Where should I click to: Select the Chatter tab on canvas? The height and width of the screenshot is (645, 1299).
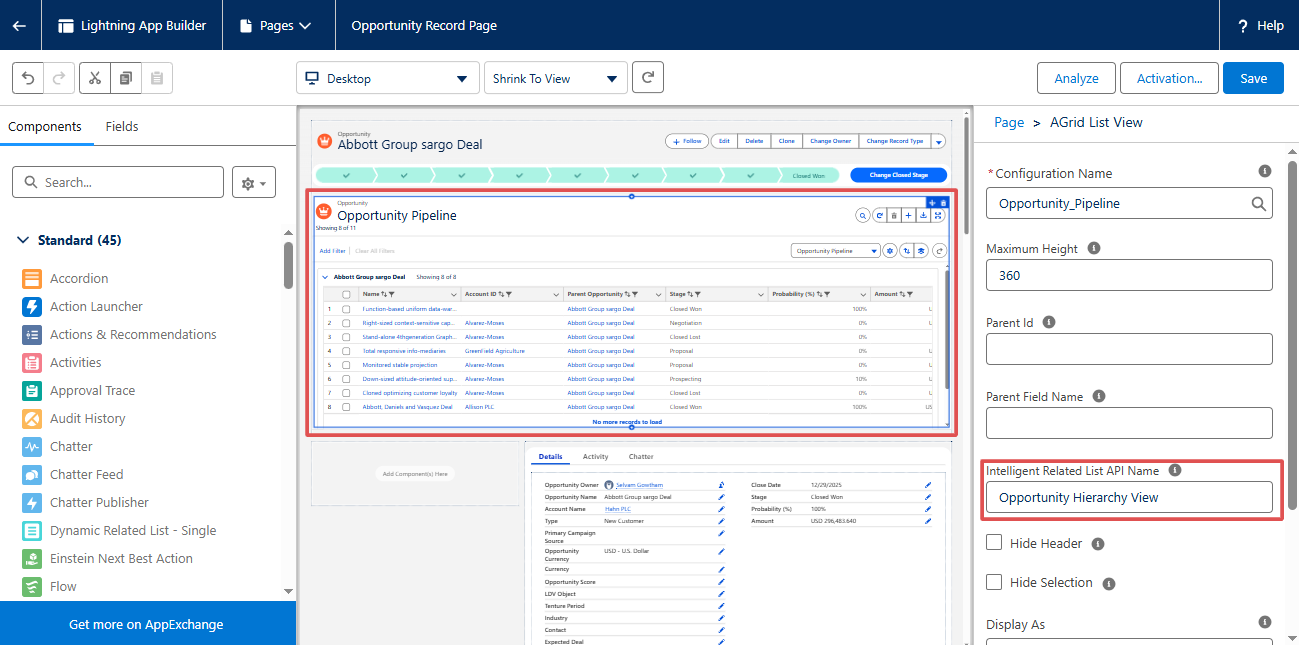click(x=641, y=456)
